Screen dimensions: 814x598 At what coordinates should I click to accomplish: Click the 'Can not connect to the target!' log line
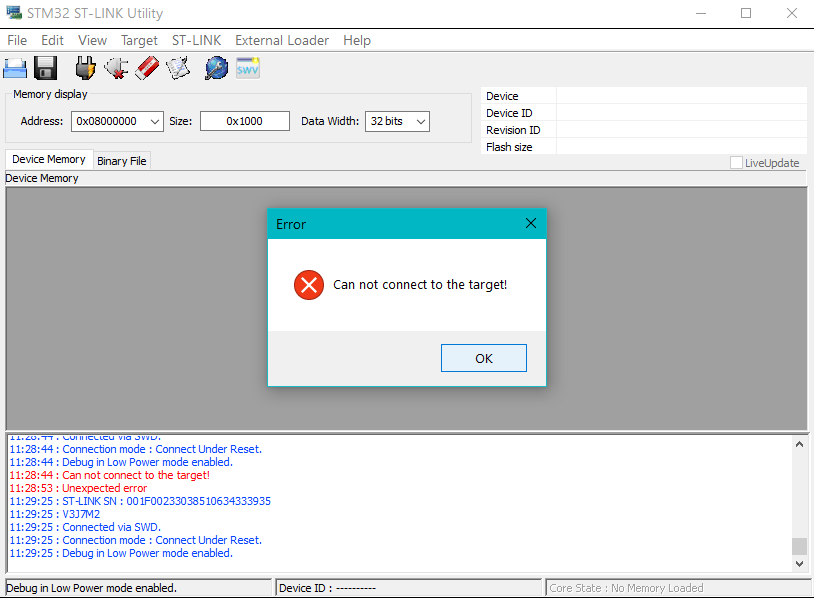pyautogui.click(x=110, y=475)
